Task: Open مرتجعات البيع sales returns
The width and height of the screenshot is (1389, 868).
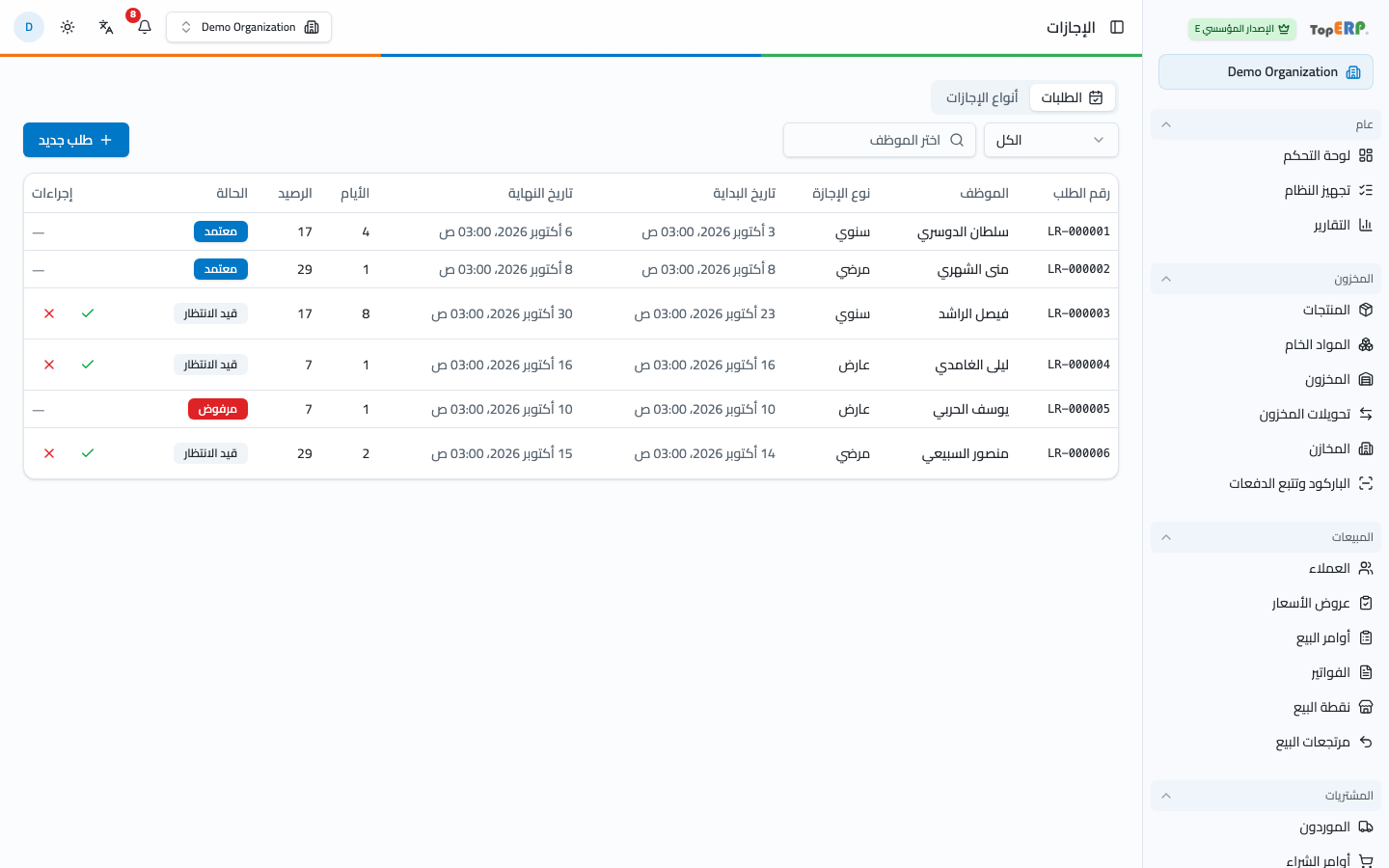Action: click(x=1266, y=742)
